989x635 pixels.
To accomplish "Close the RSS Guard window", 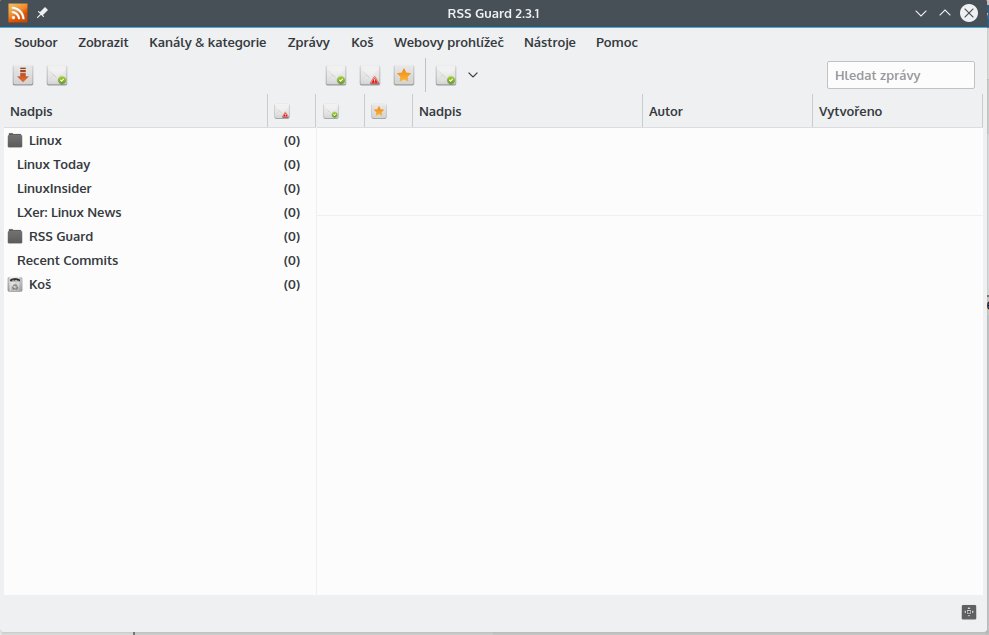I will point(969,13).
